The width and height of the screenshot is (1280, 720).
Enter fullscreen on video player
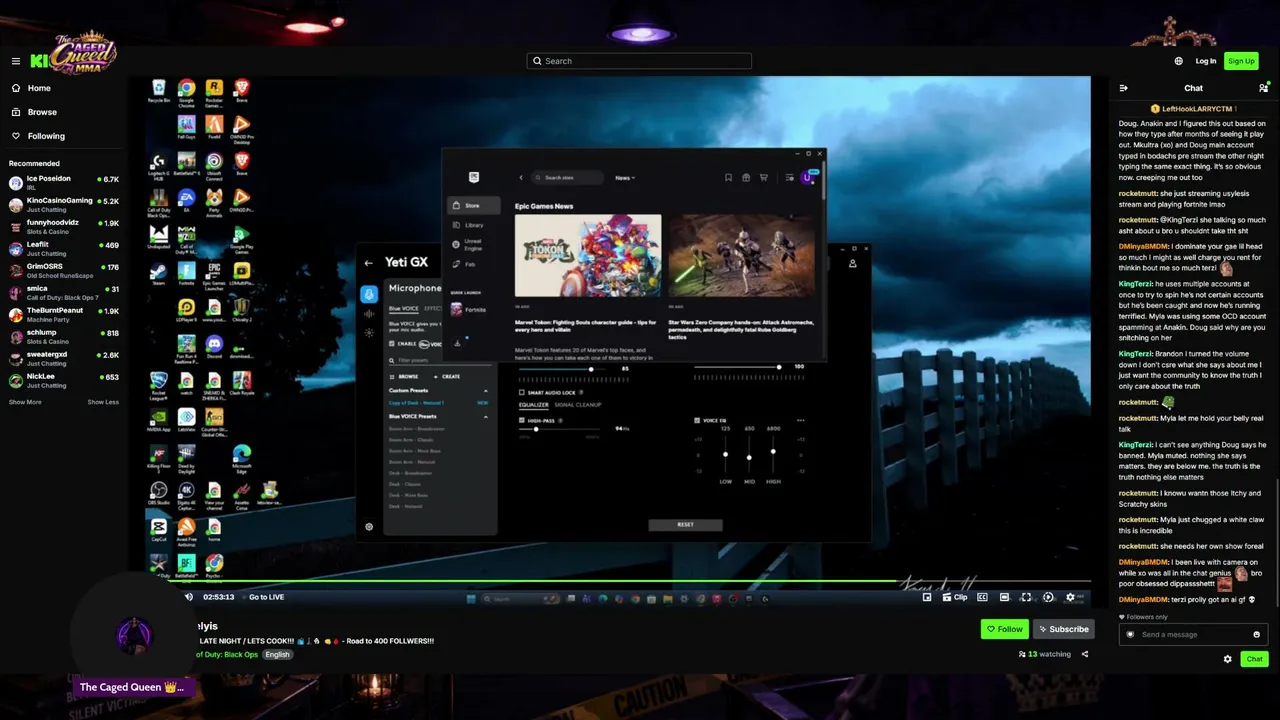[x=1026, y=597]
